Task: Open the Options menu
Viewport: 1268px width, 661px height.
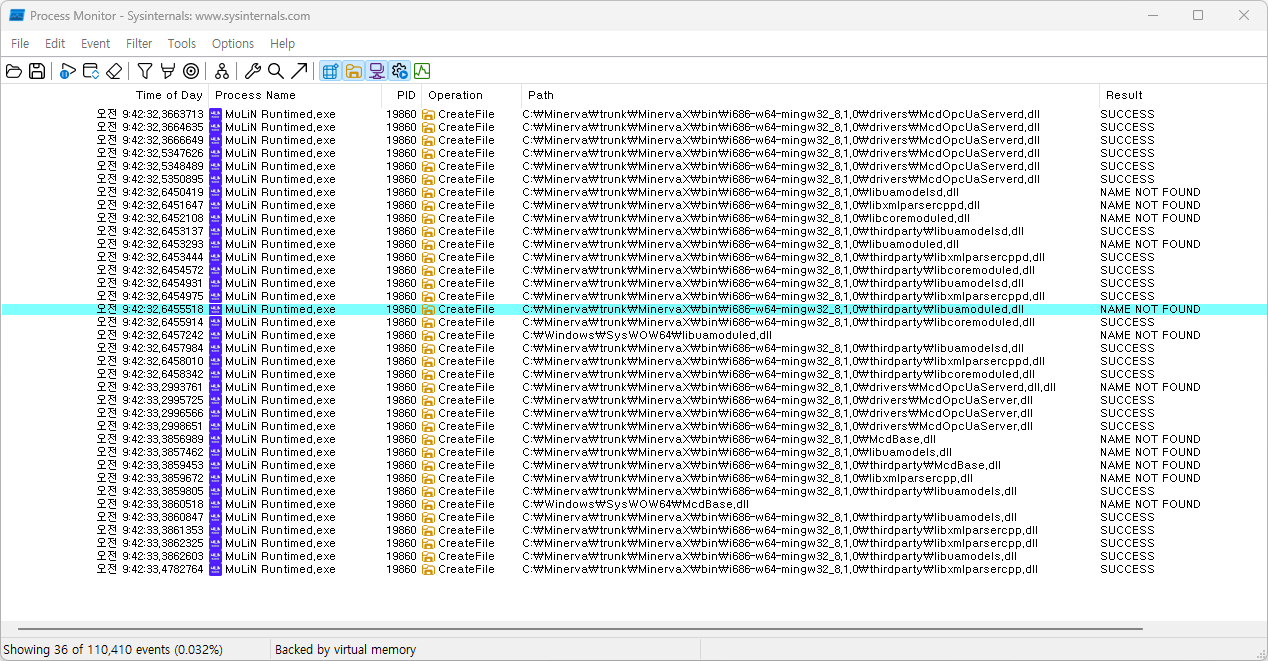Action: [233, 44]
